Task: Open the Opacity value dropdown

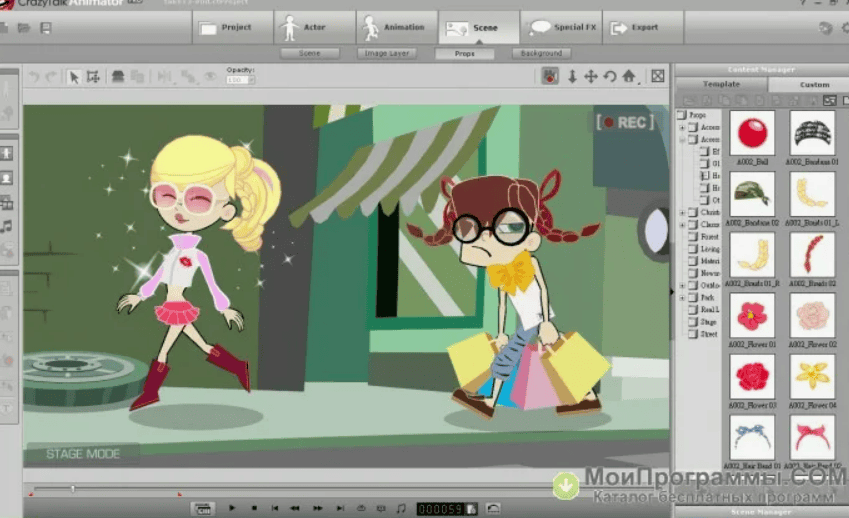Action: tap(251, 80)
